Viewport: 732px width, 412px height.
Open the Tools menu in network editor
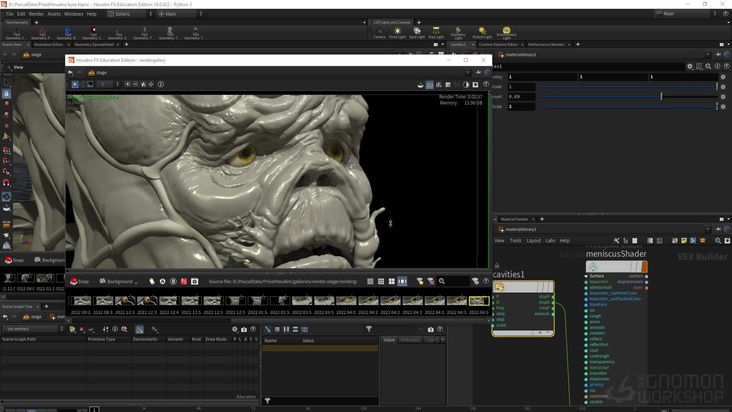click(515, 241)
